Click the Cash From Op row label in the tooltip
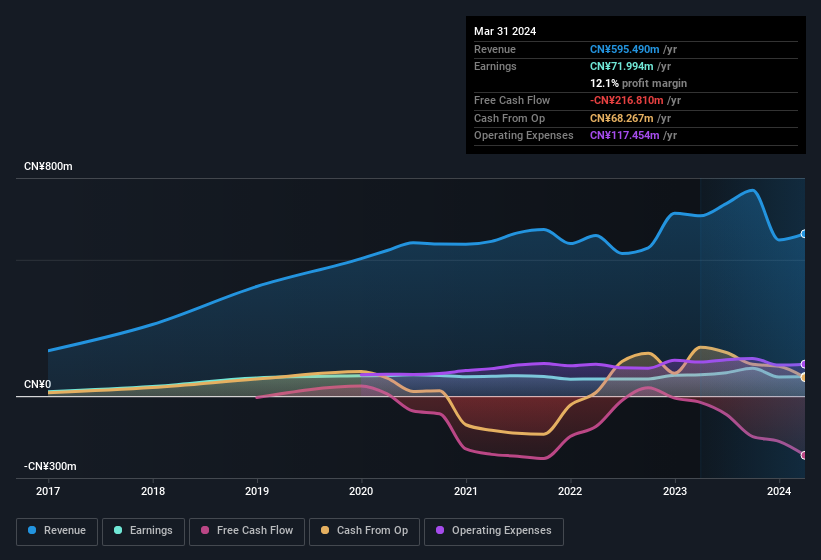This screenshot has height=560, width=821. 509,118
